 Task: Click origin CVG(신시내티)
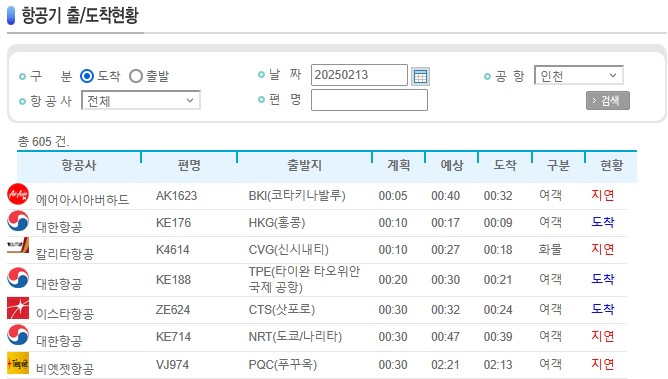coord(288,250)
